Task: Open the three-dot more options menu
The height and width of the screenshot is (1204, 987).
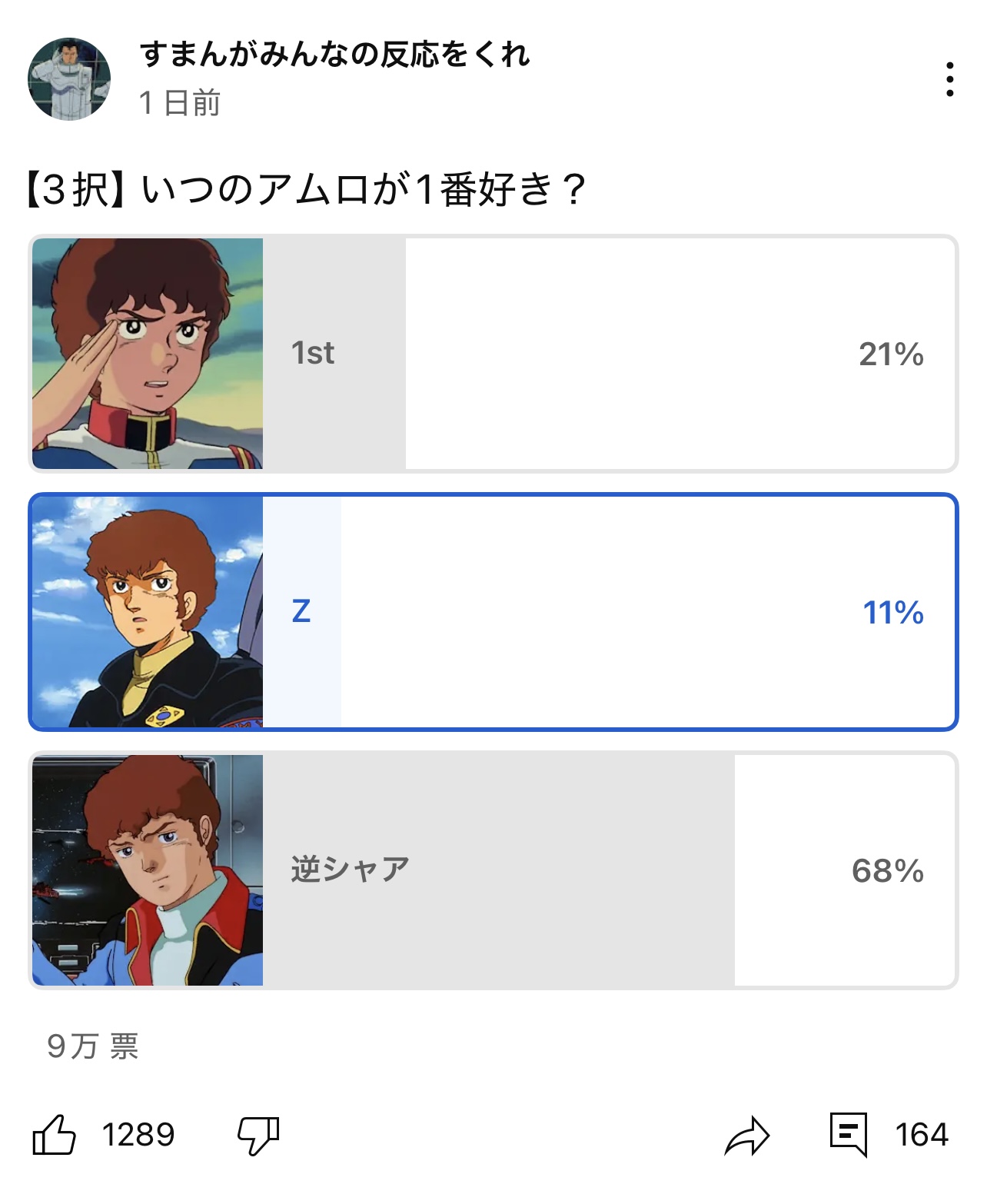Action: tap(949, 80)
